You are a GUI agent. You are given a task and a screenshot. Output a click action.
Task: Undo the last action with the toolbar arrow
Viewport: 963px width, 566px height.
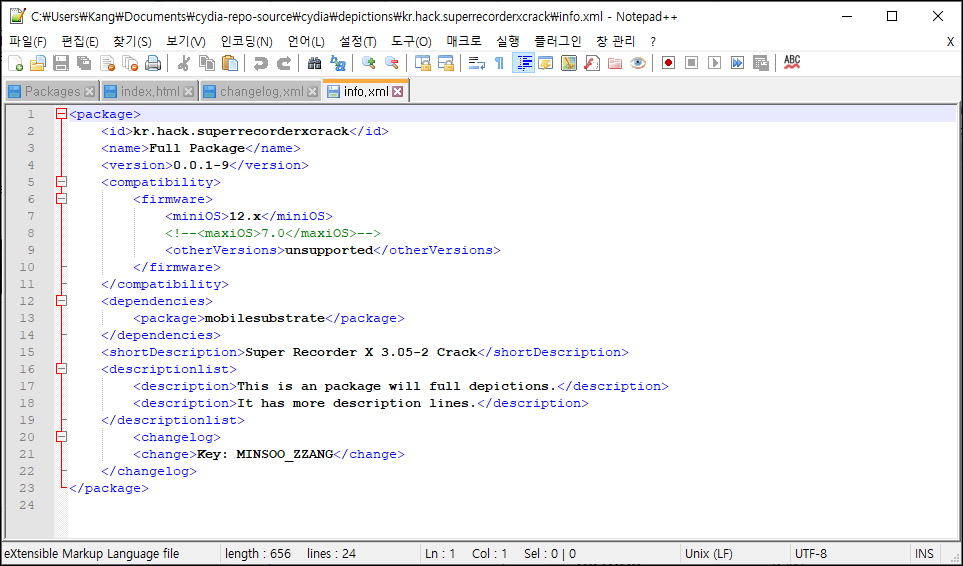pyautogui.click(x=261, y=63)
